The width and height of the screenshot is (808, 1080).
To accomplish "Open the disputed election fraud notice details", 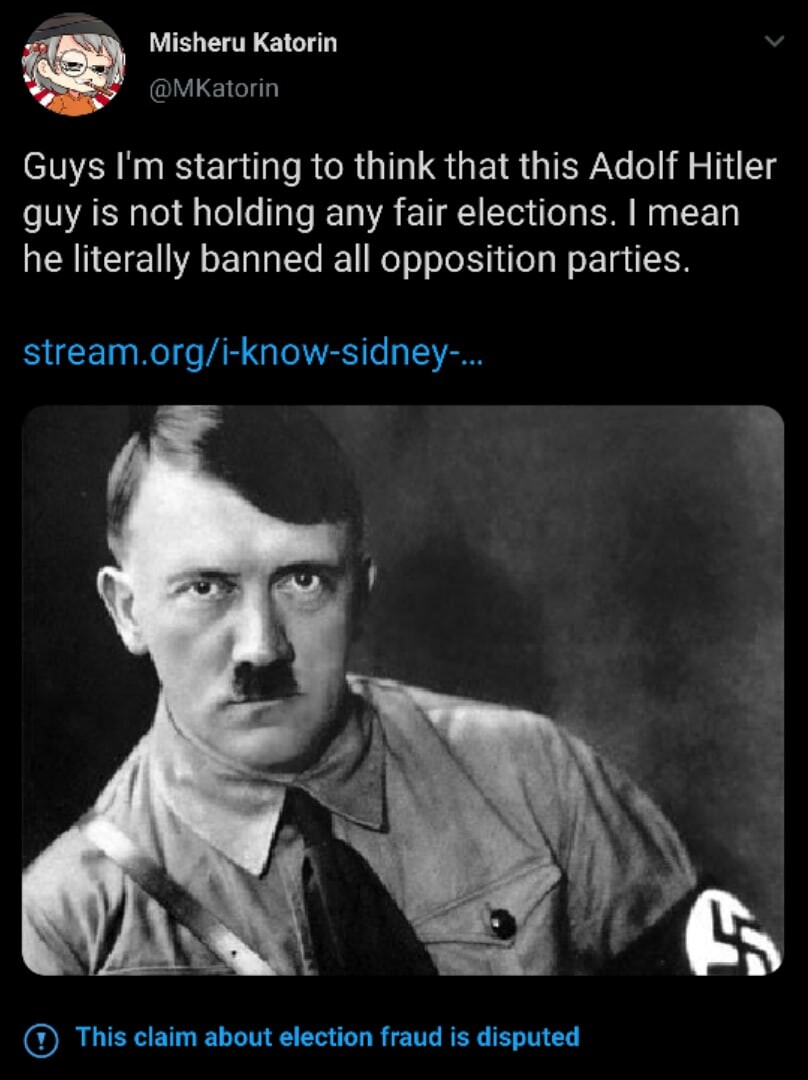I will 327,1037.
